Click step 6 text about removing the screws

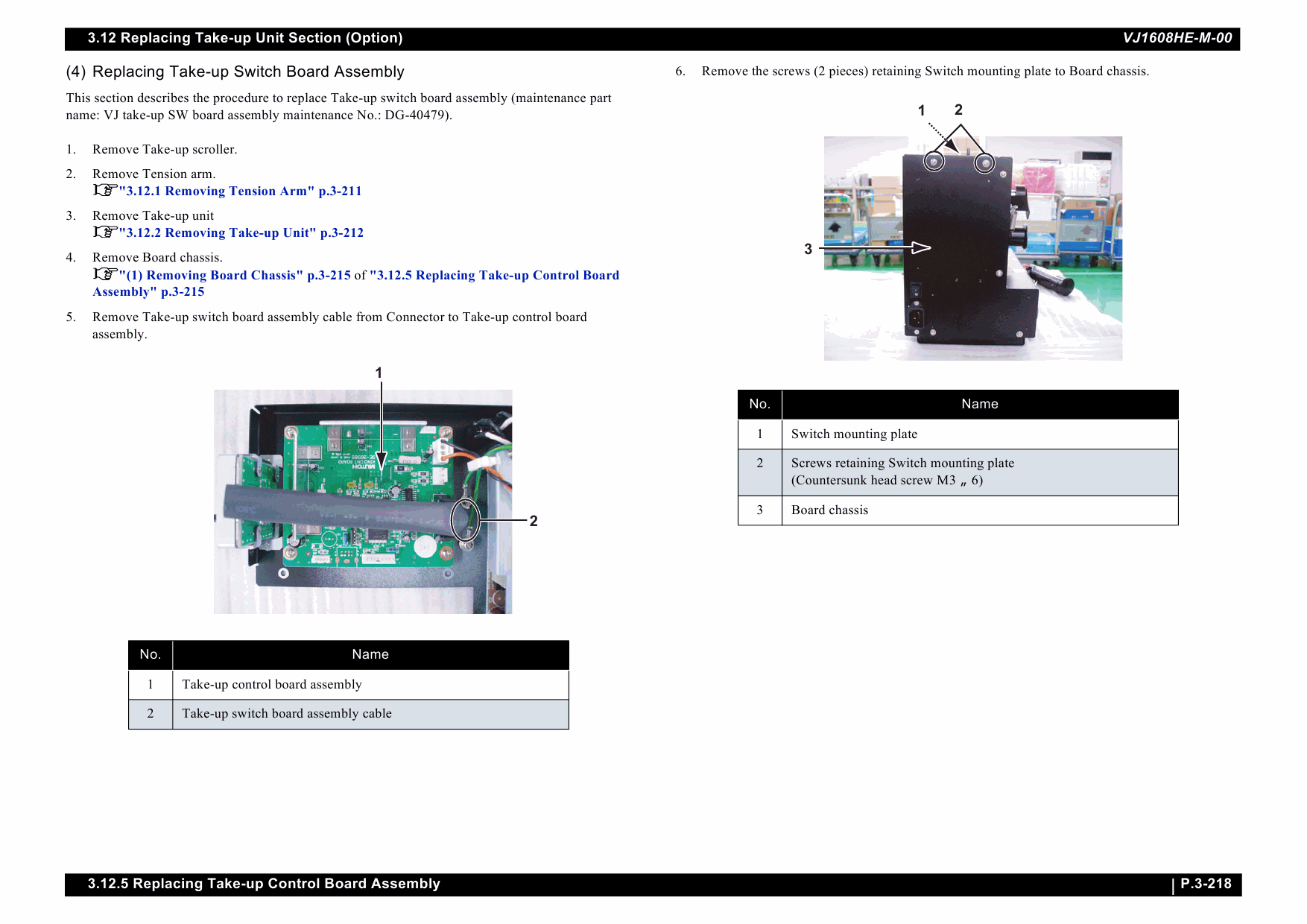925,71
